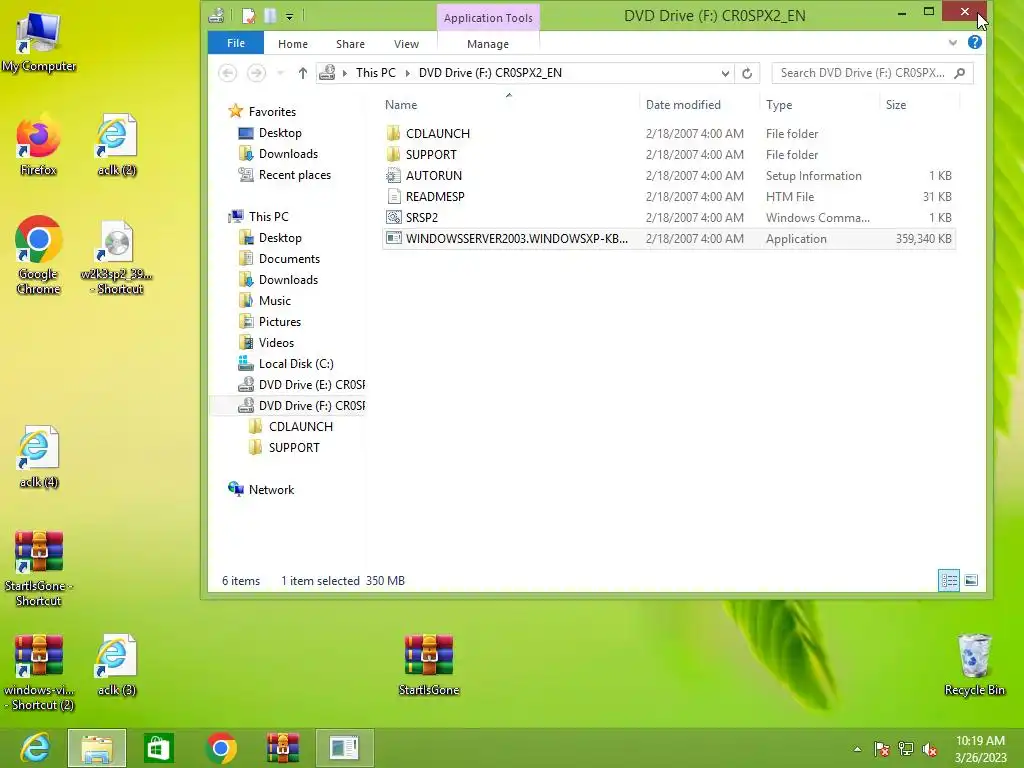Switch to Details view layout button
The height and width of the screenshot is (768, 1024).
point(949,580)
